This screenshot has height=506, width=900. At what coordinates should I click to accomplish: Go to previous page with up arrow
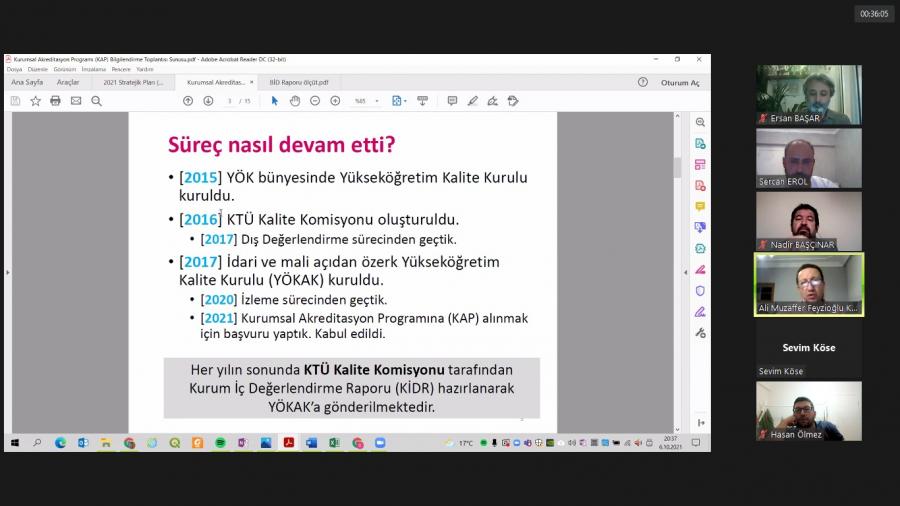coord(188,101)
